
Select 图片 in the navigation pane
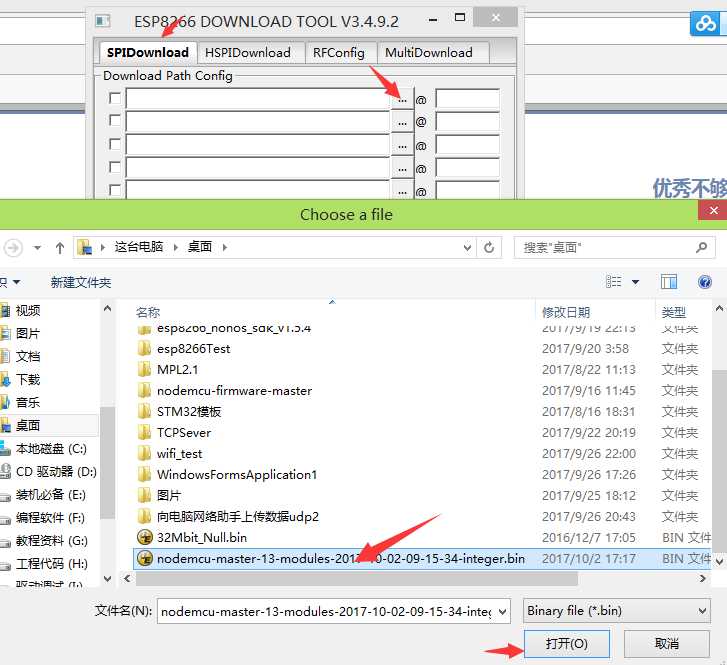pos(28,333)
